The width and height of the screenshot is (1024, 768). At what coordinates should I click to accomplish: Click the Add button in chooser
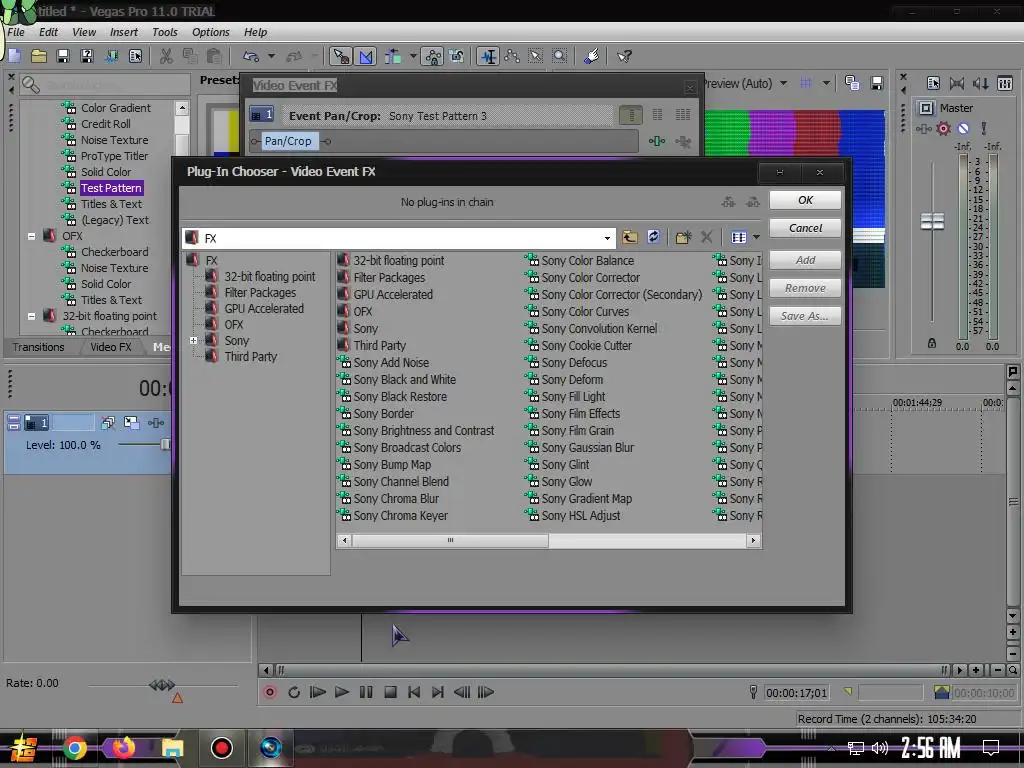pyautogui.click(x=805, y=260)
